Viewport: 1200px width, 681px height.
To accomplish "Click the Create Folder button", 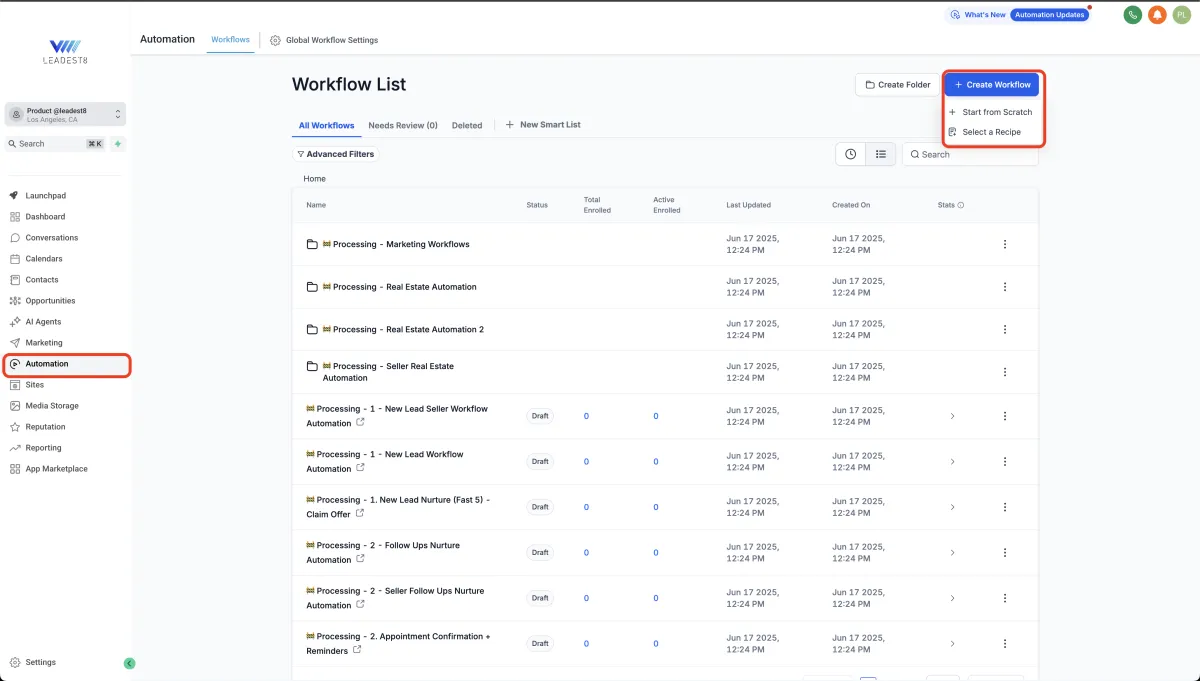I will point(897,85).
